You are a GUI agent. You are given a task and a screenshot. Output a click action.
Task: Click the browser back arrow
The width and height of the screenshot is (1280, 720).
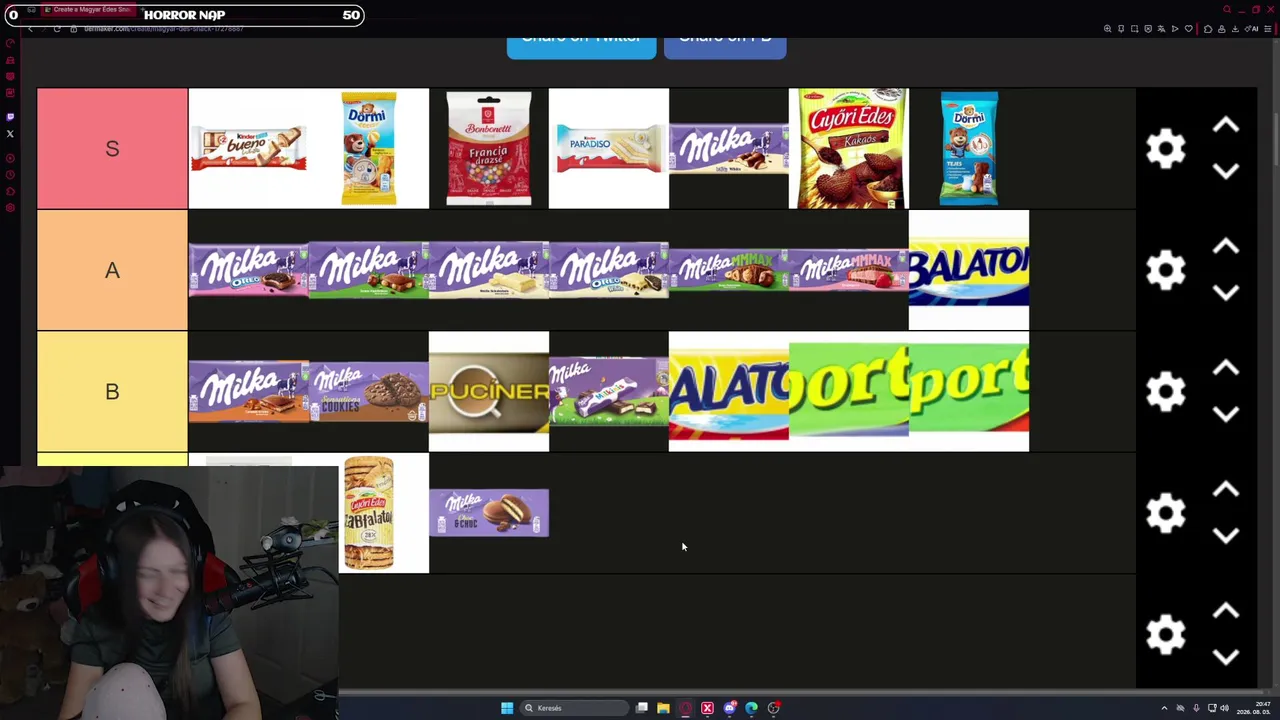pos(30,29)
